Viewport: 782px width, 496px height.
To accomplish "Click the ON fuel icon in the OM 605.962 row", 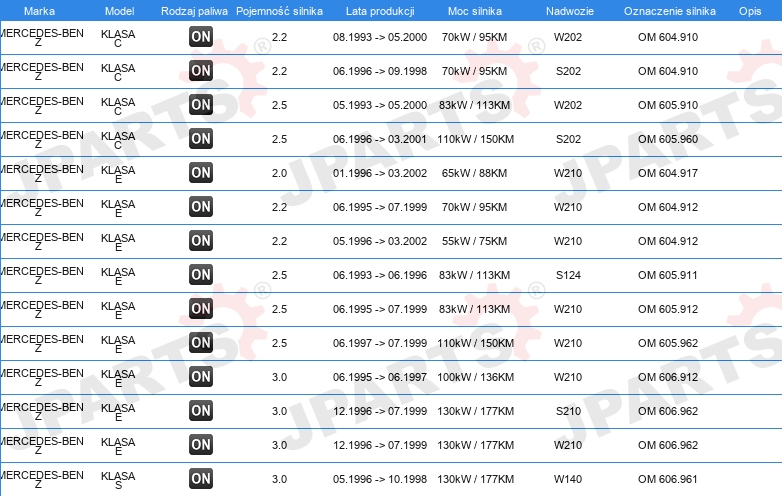I will [x=201, y=342].
